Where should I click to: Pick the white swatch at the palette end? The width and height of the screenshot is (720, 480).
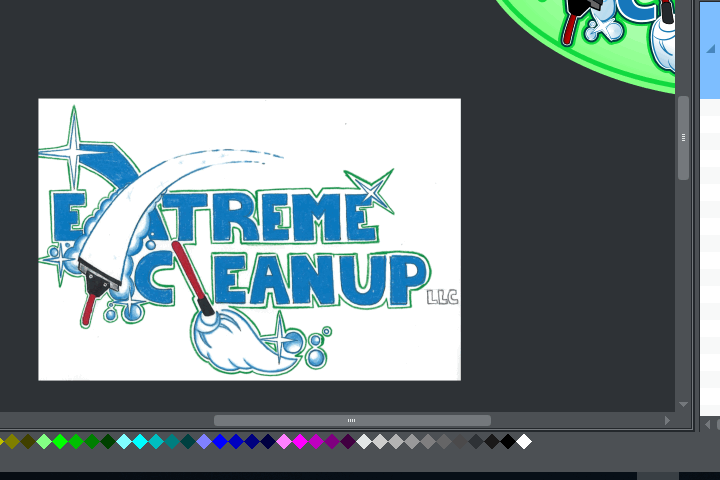(x=524, y=442)
